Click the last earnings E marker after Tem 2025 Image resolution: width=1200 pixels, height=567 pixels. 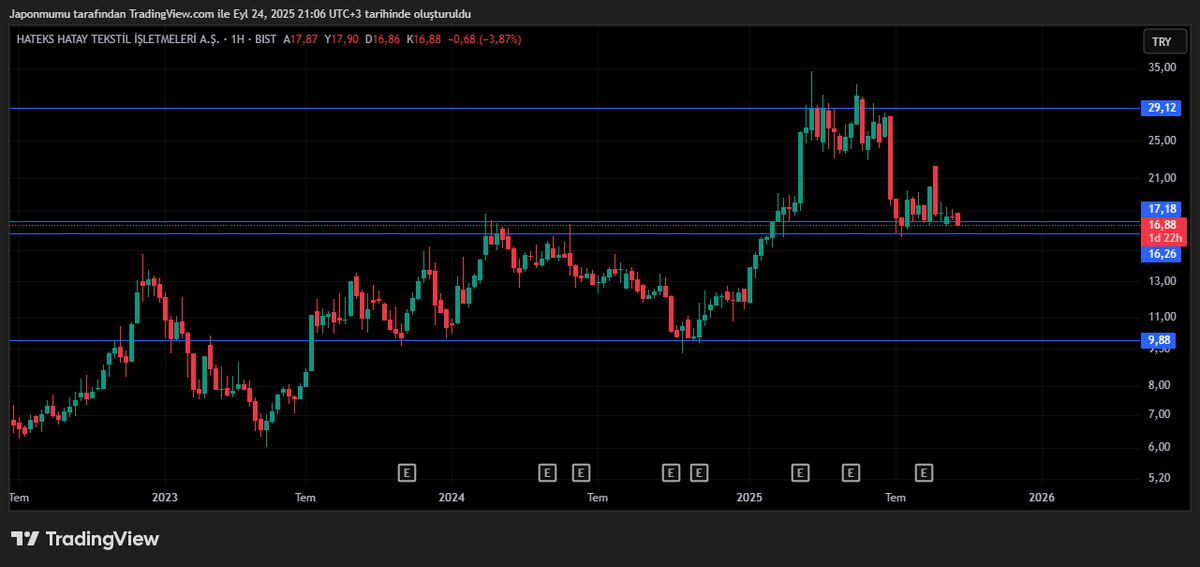point(924,472)
